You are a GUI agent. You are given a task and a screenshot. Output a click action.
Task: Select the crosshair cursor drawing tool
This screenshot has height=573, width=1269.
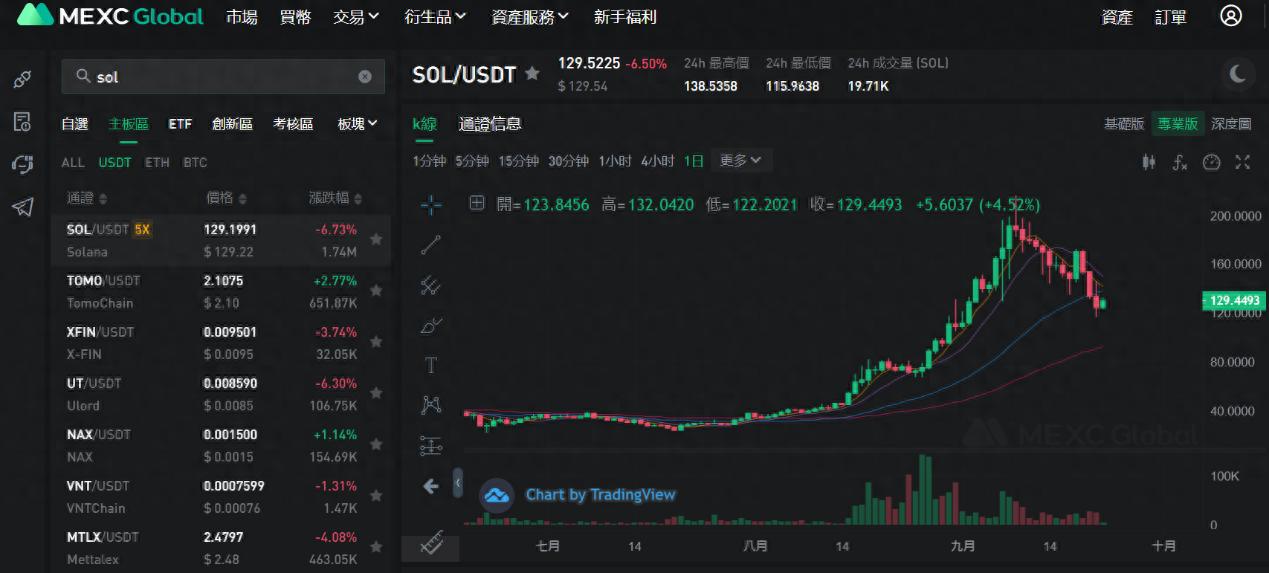point(431,205)
